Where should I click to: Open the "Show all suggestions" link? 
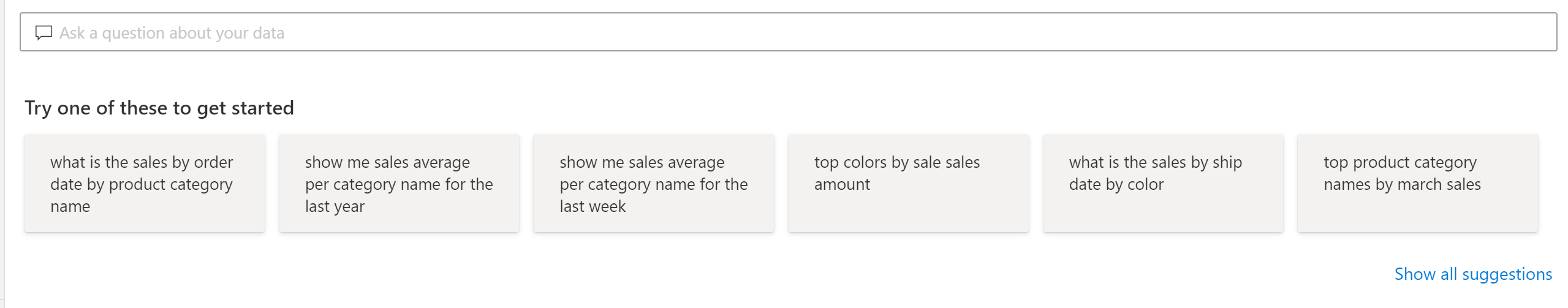(x=1473, y=274)
